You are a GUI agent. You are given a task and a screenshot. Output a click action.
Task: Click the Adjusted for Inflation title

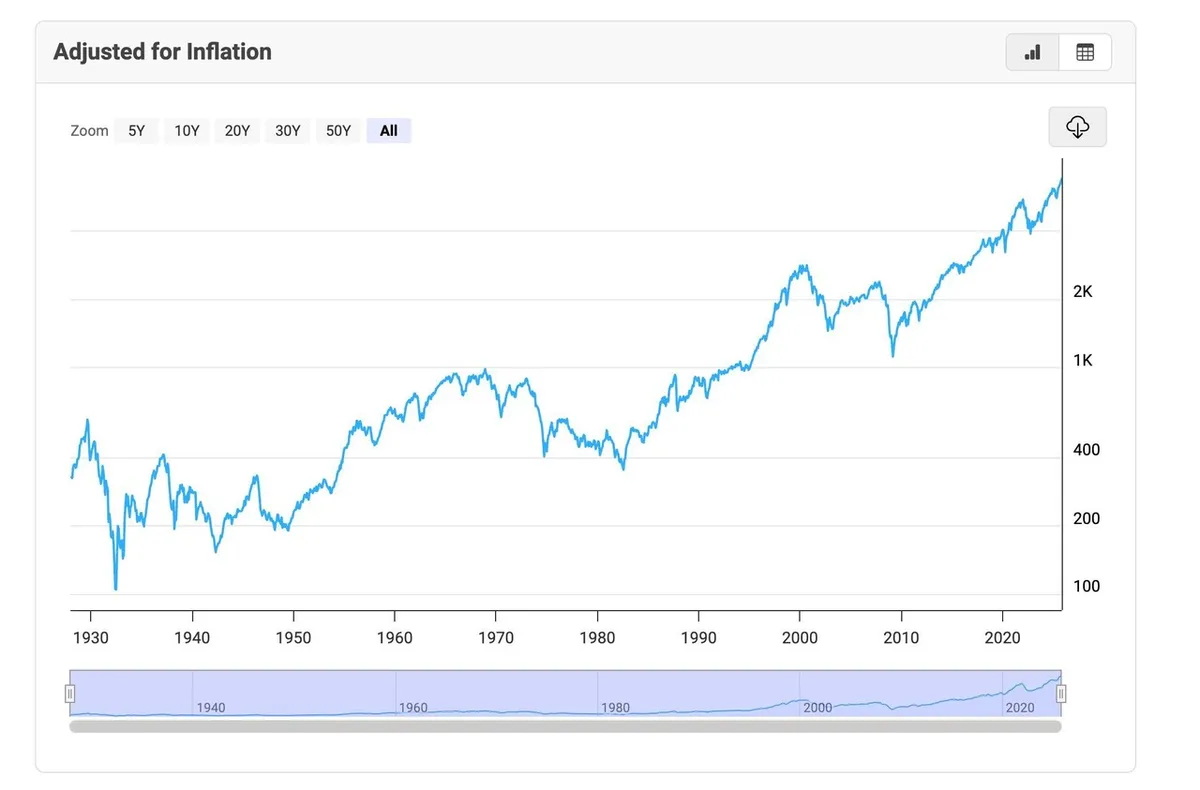click(162, 52)
